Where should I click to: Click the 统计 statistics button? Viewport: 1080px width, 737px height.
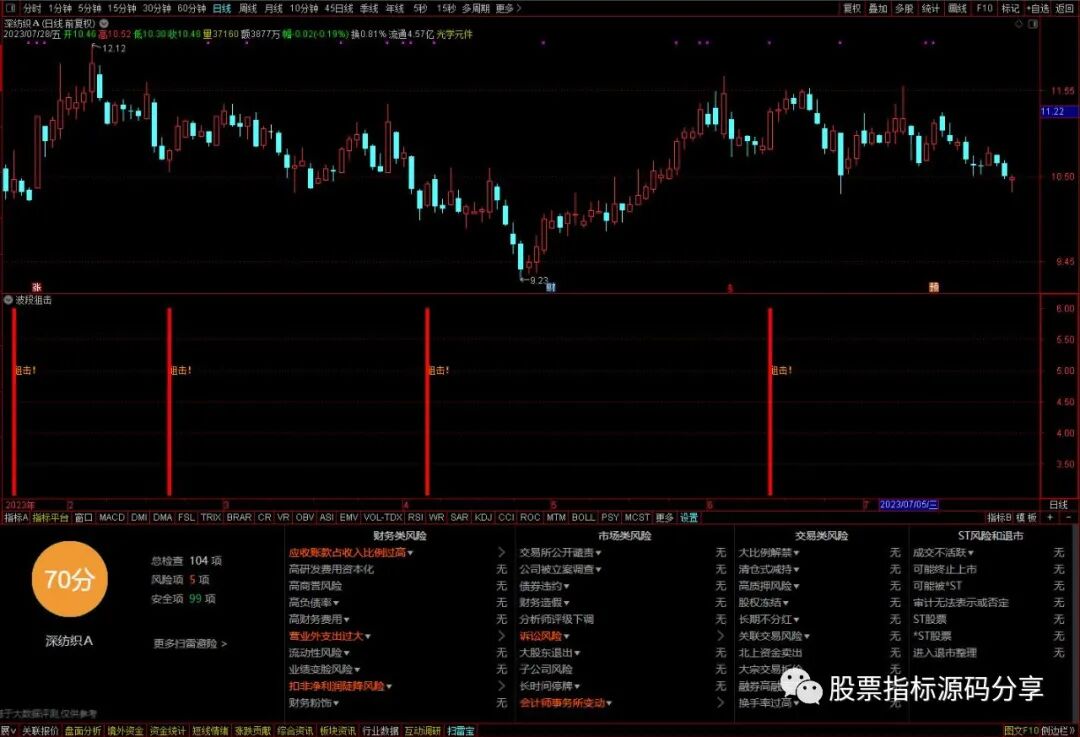[931, 8]
